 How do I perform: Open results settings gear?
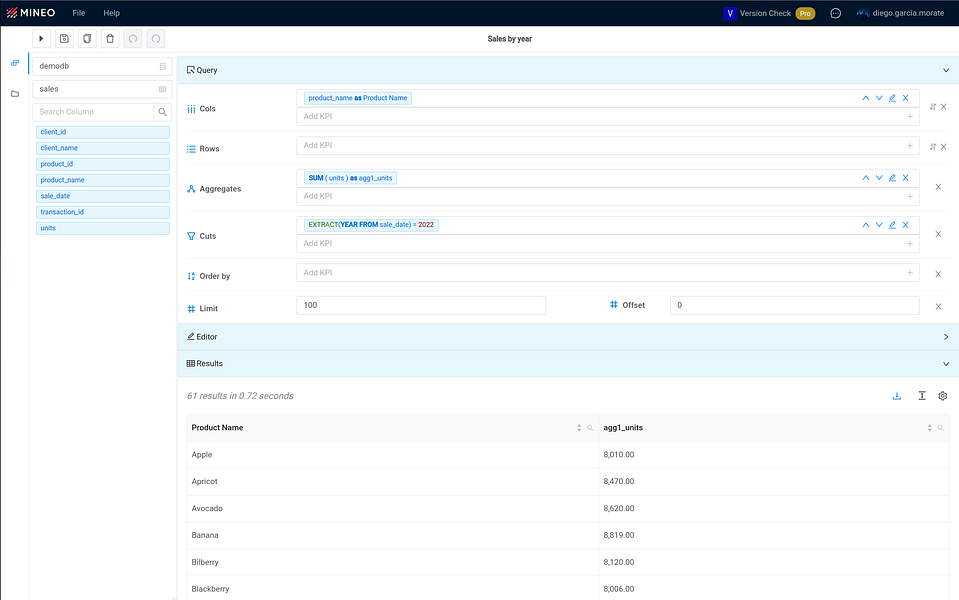point(942,396)
